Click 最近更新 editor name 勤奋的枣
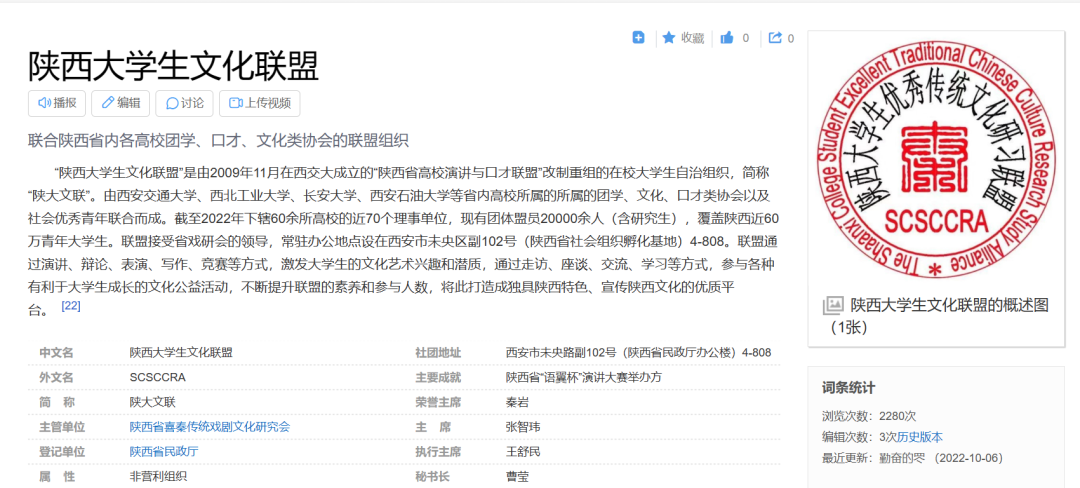The width and height of the screenshot is (1080, 488). [x=902, y=458]
